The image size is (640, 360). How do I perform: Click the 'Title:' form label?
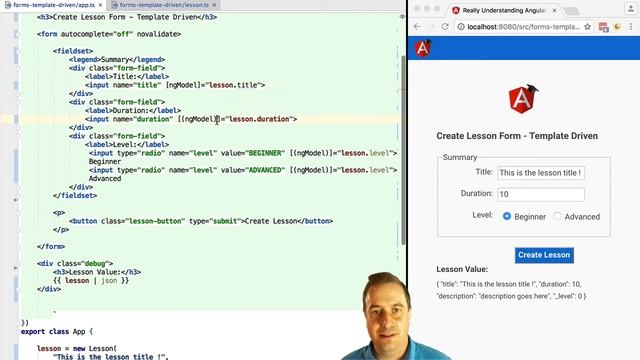click(484, 172)
